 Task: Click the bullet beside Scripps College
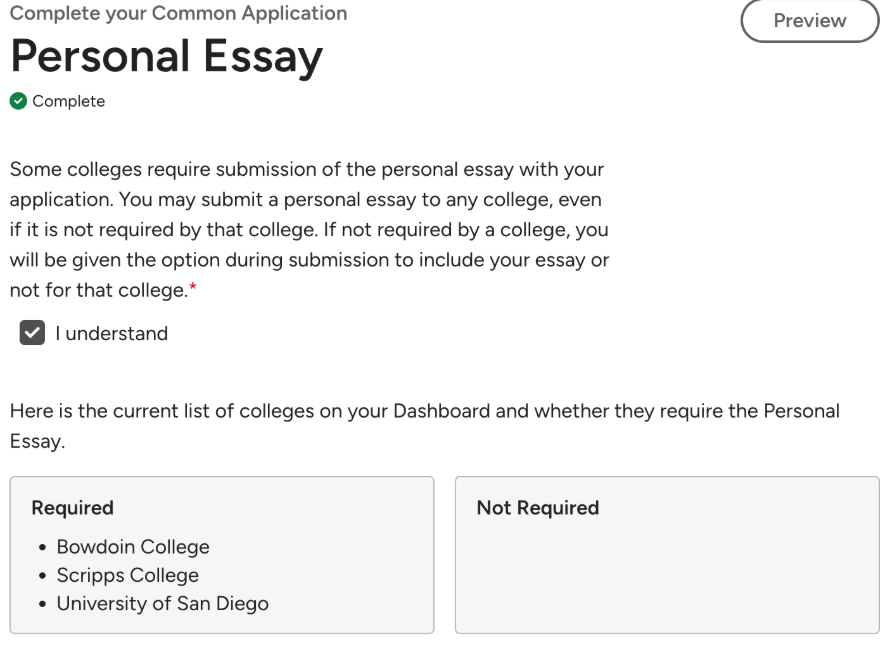pyautogui.click(x=42, y=576)
